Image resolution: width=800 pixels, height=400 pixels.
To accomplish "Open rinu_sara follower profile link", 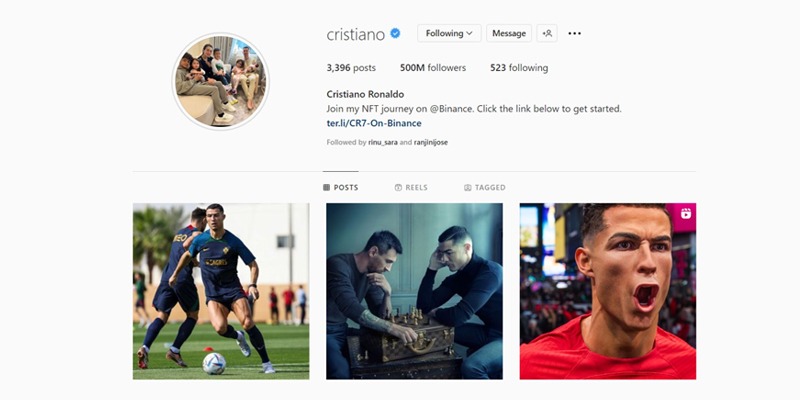I will click(383, 142).
